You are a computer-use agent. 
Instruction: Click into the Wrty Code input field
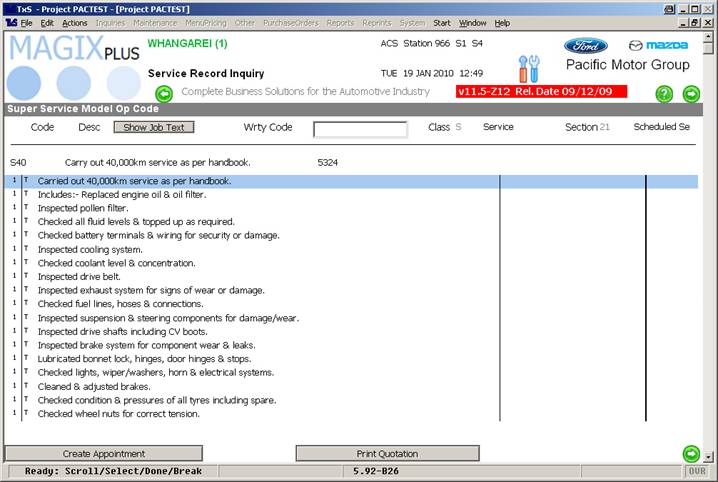(x=360, y=129)
